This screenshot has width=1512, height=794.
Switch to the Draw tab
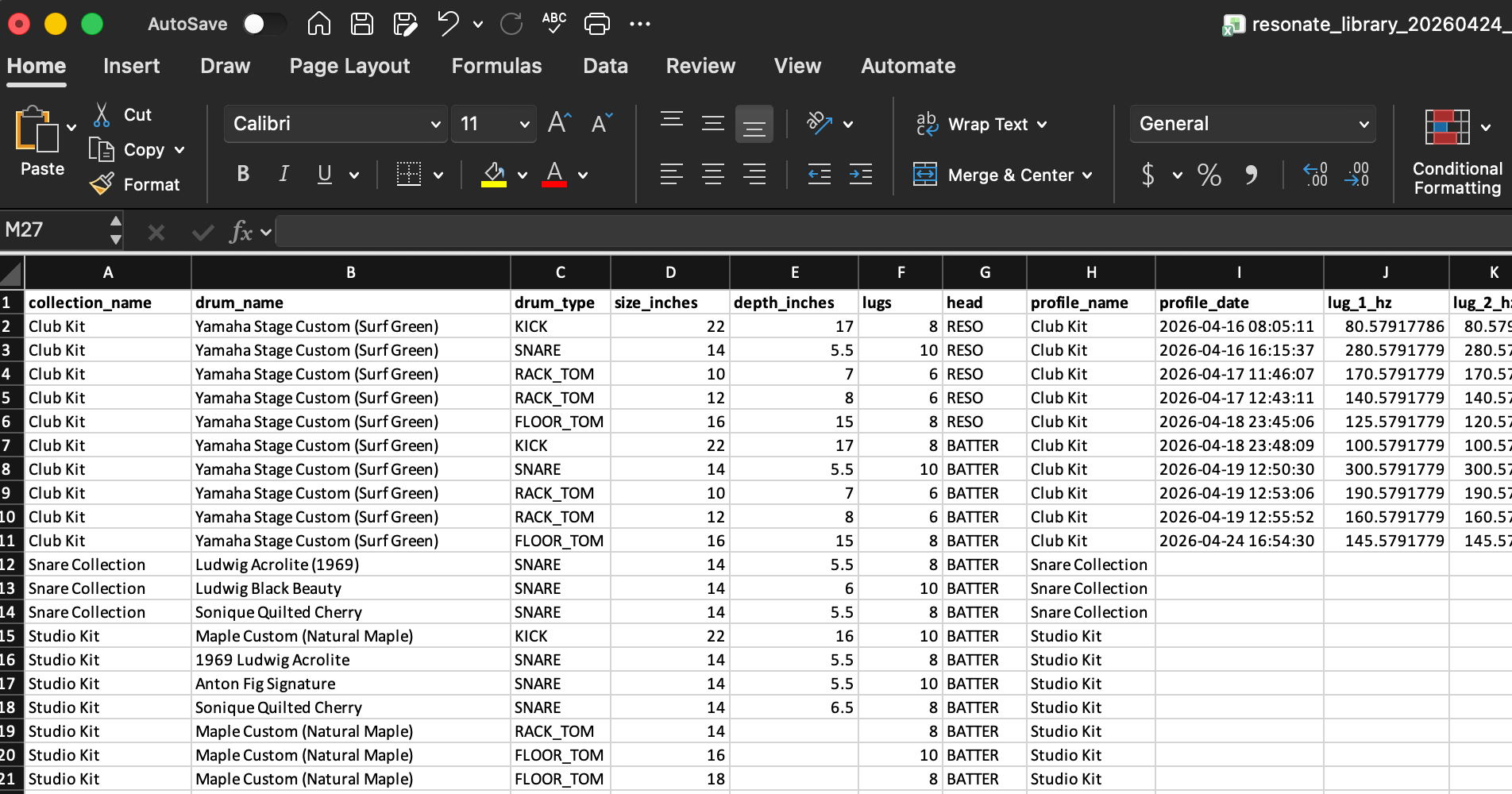pyautogui.click(x=225, y=66)
